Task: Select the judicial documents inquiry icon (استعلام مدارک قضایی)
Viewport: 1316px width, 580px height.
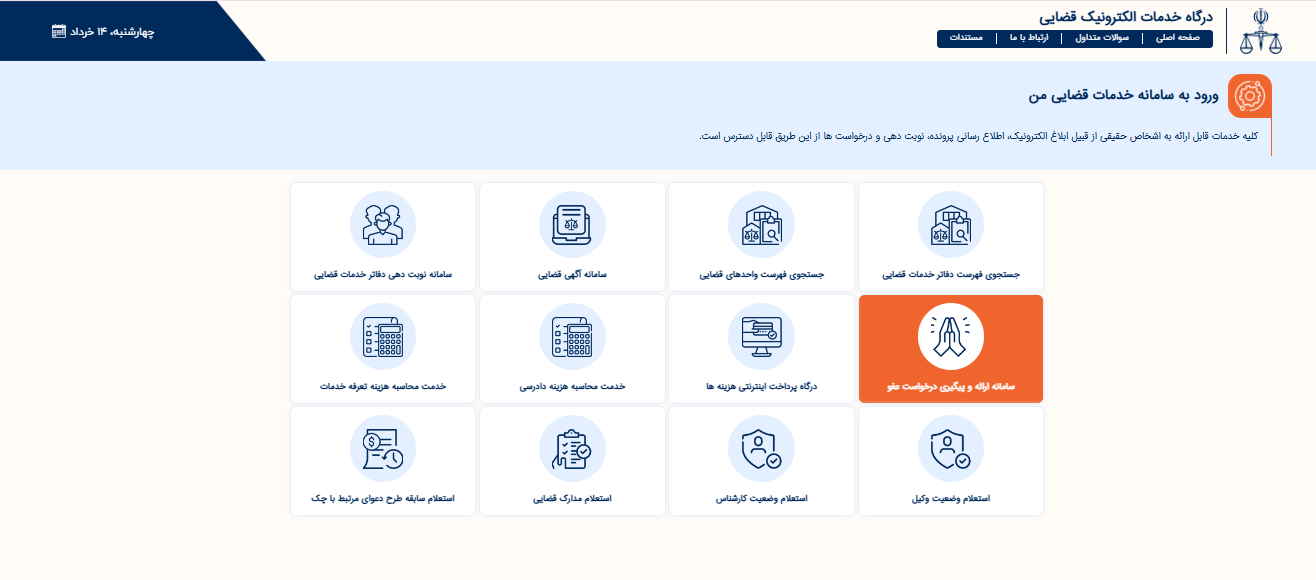Action: pyautogui.click(x=571, y=449)
